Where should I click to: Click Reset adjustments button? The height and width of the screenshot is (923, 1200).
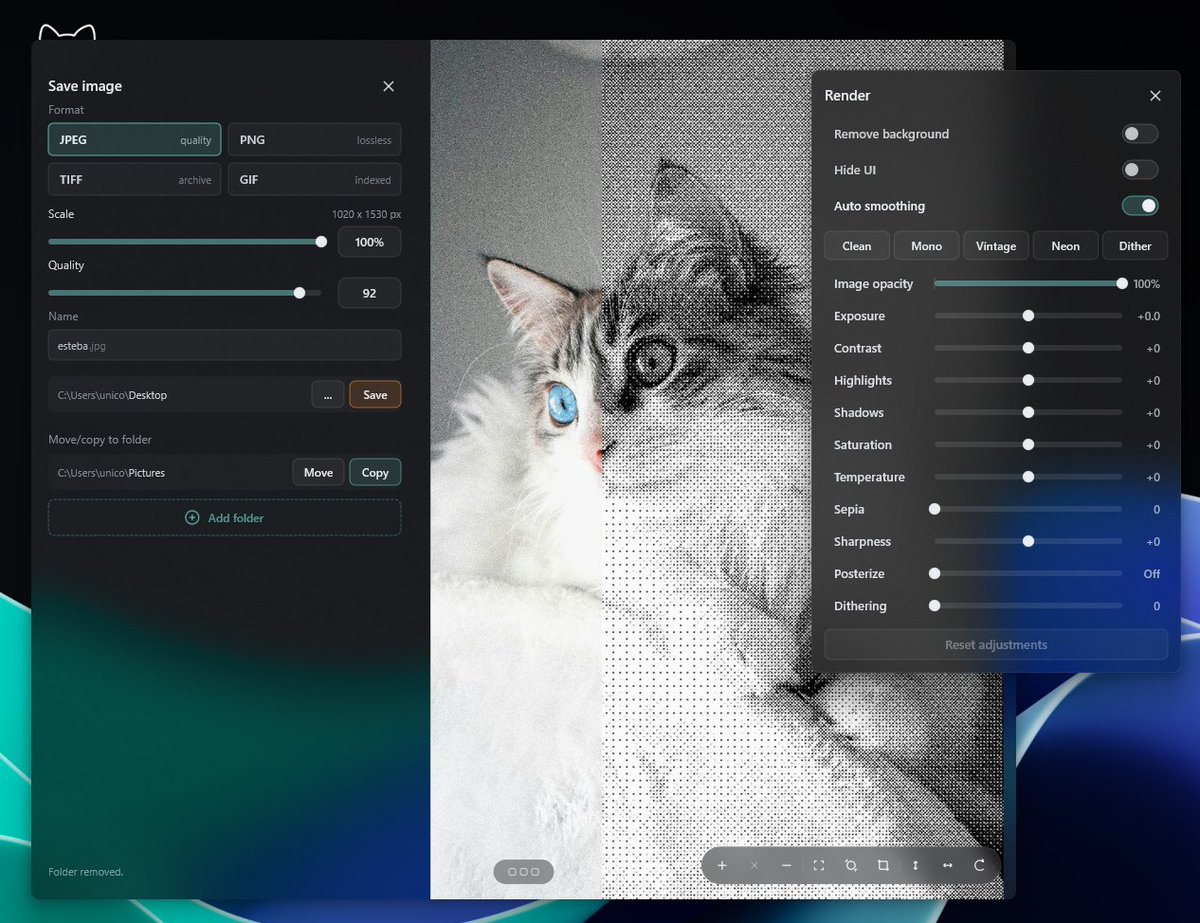coord(996,645)
